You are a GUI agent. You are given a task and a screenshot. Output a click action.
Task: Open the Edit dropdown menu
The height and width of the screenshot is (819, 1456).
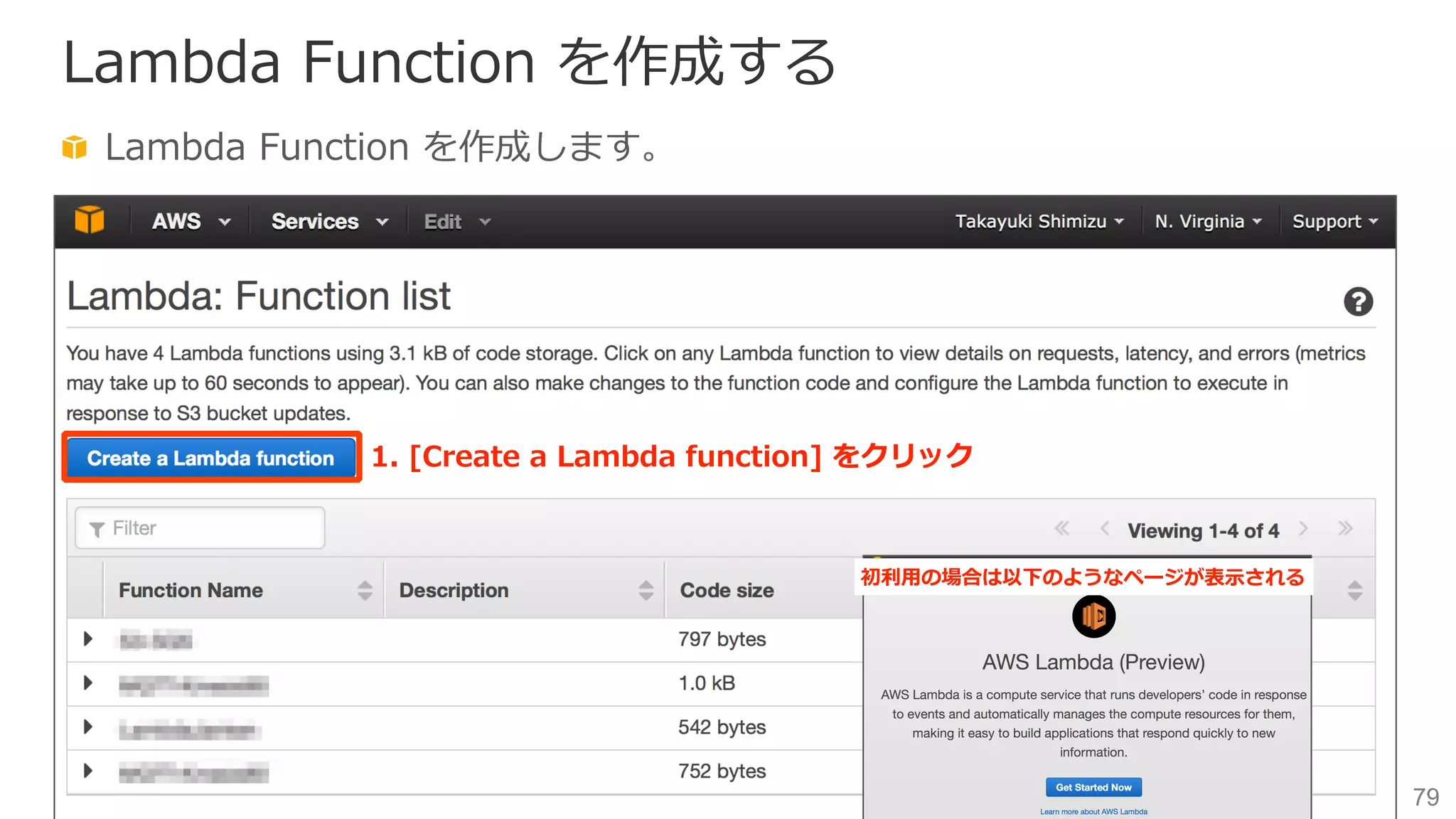coord(458,222)
